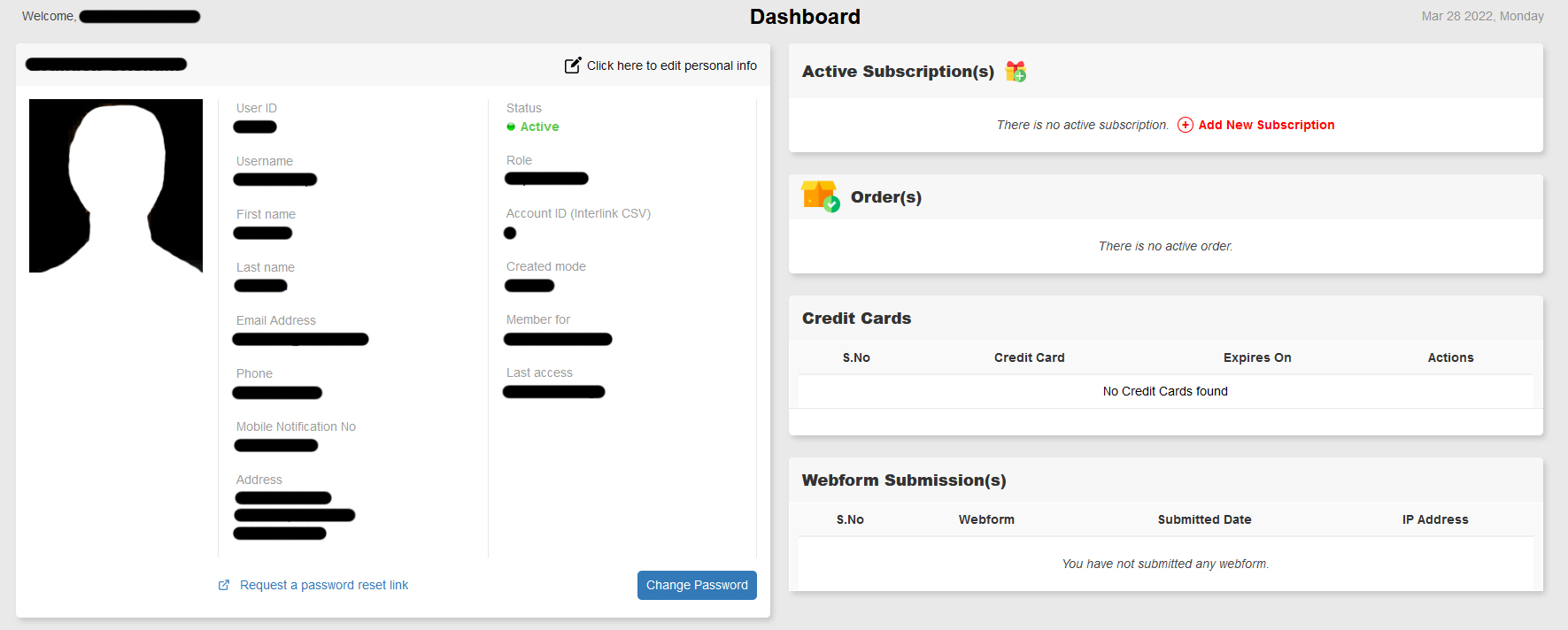The width and height of the screenshot is (1568, 630).
Task: Click the edit personal info pencil icon
Action: pyautogui.click(x=573, y=65)
